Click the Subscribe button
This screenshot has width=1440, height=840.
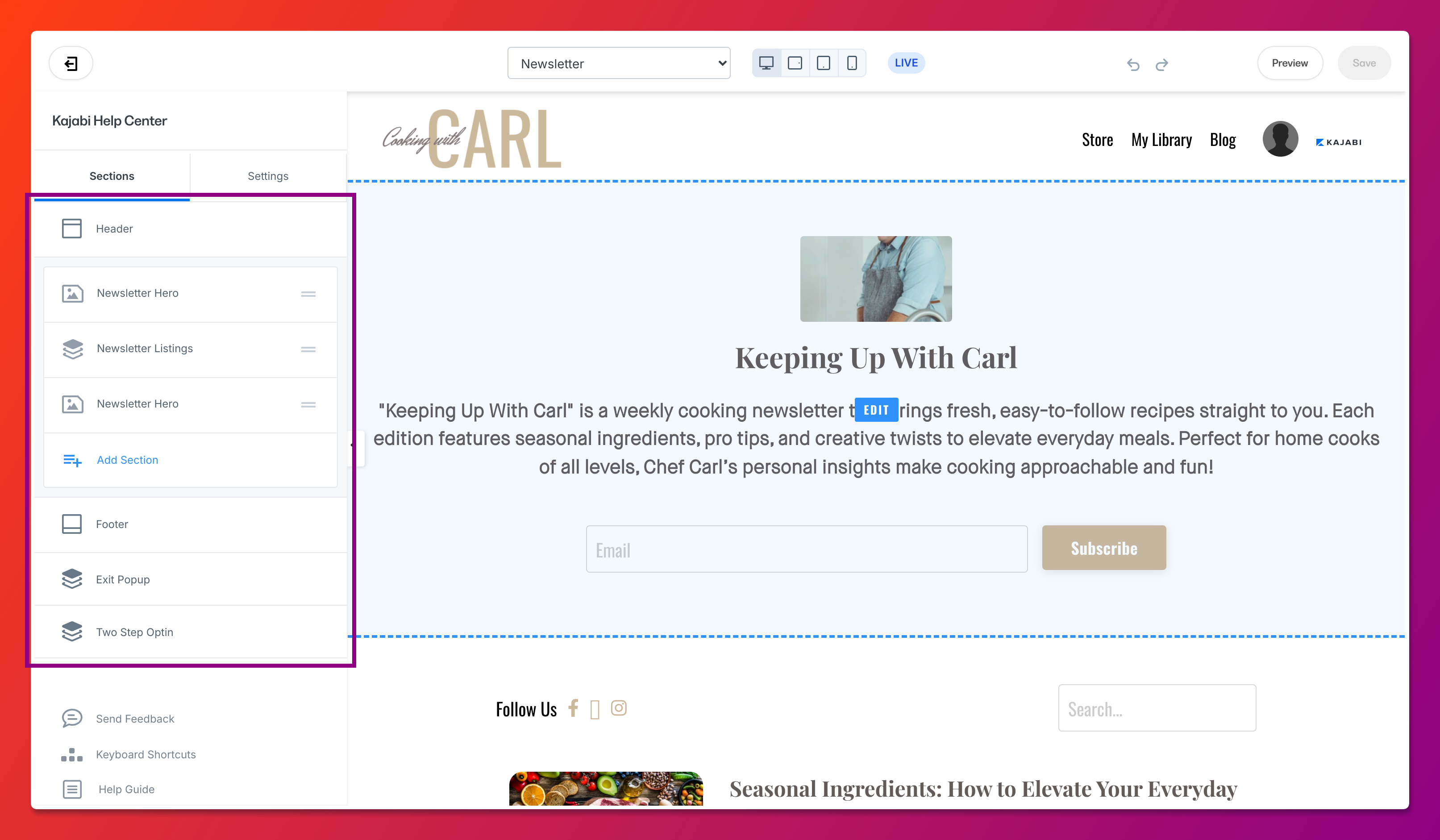click(1104, 548)
